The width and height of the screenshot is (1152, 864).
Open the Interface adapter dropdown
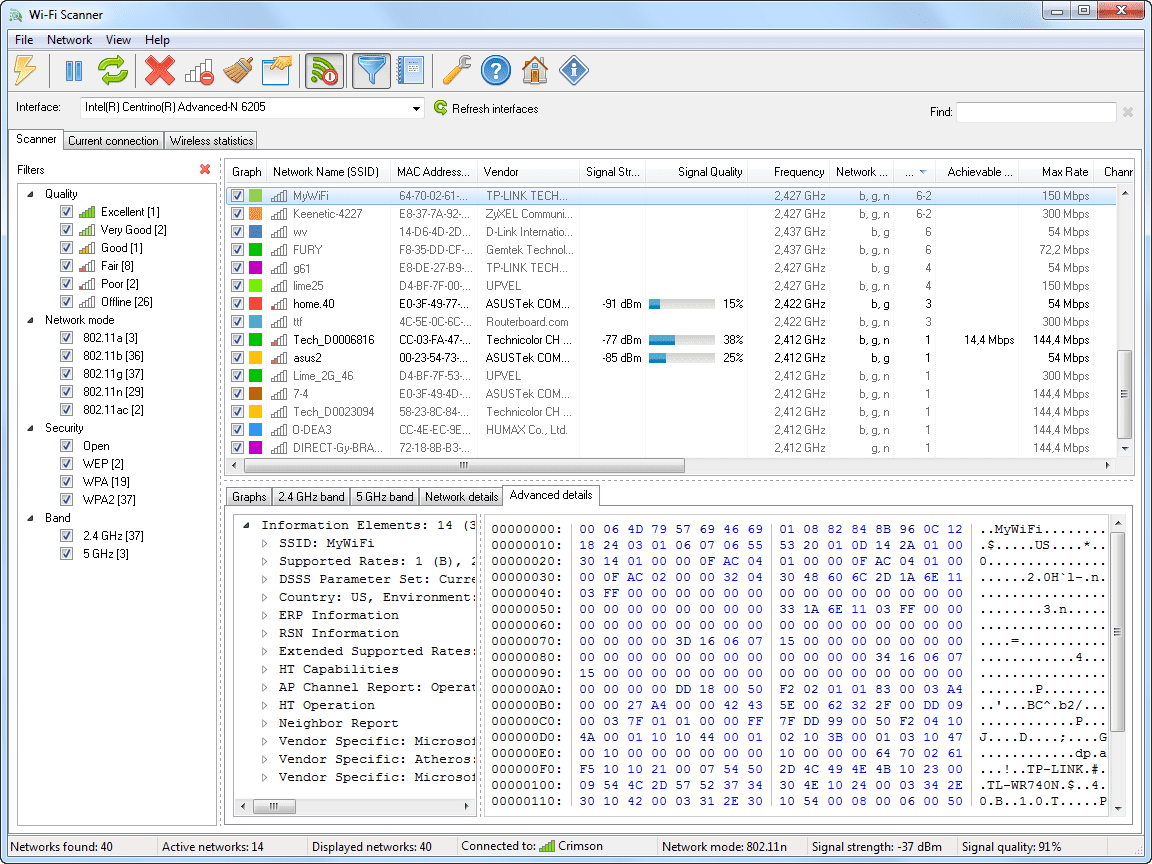[x=417, y=108]
